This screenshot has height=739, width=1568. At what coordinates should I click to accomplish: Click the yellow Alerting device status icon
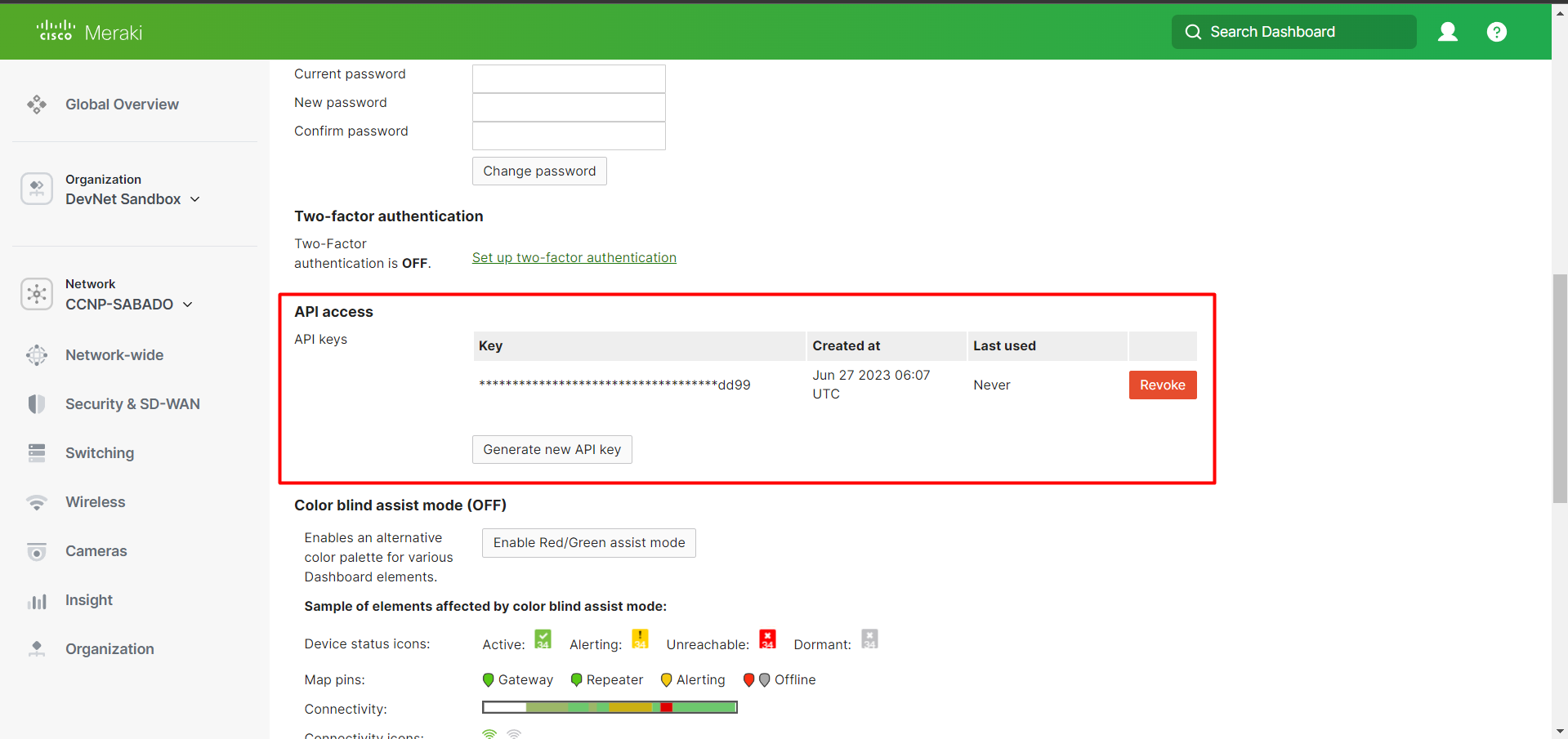[x=641, y=639]
